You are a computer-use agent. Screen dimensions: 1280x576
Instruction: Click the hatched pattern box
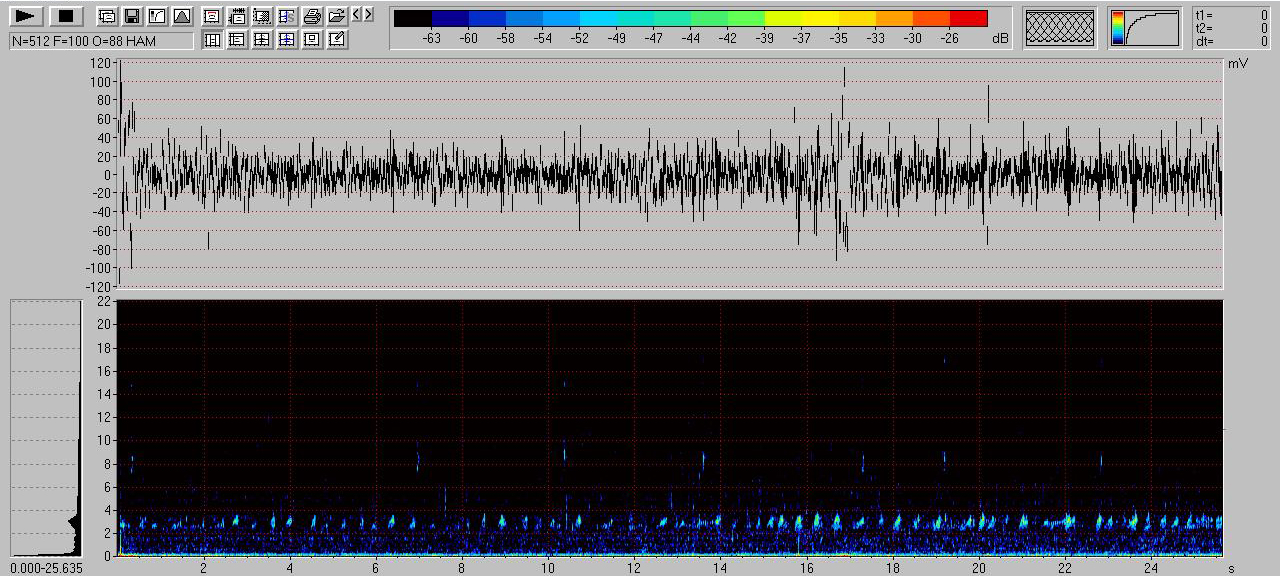coord(1061,28)
